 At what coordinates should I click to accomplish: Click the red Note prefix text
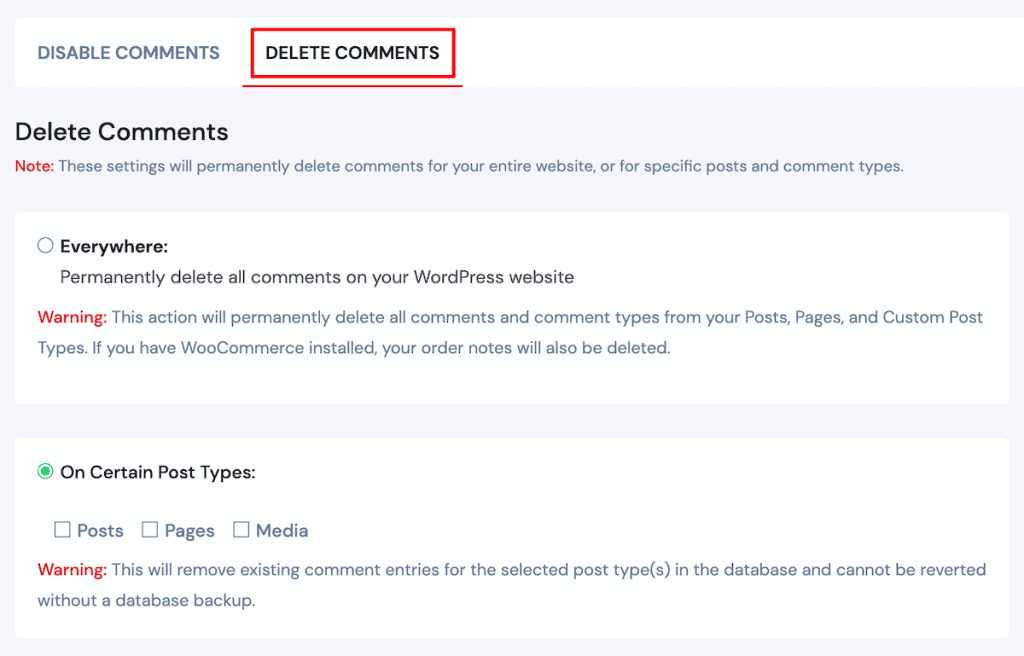pos(32,166)
